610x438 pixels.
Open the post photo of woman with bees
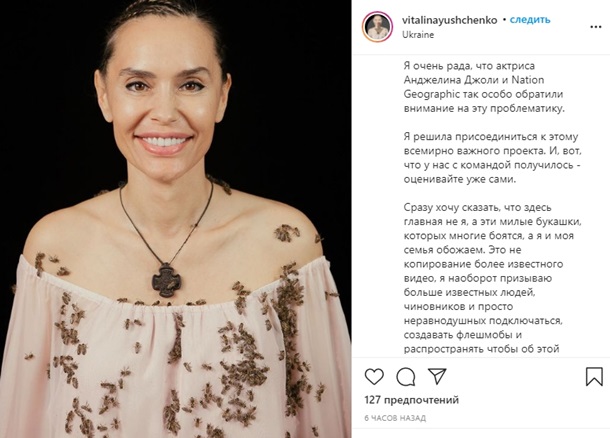176,219
